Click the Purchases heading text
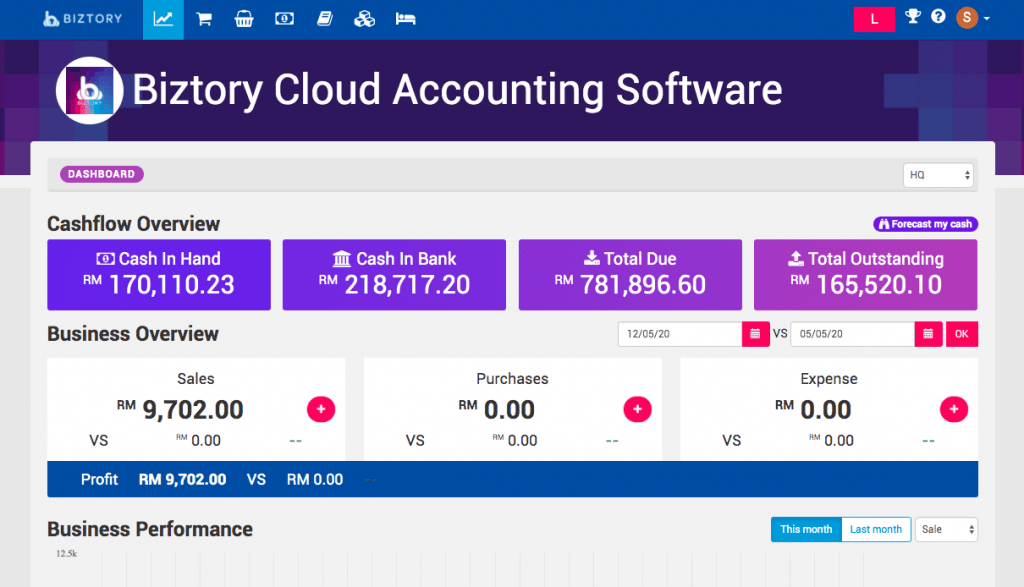Viewport: 1024px width, 587px height. 512,379
